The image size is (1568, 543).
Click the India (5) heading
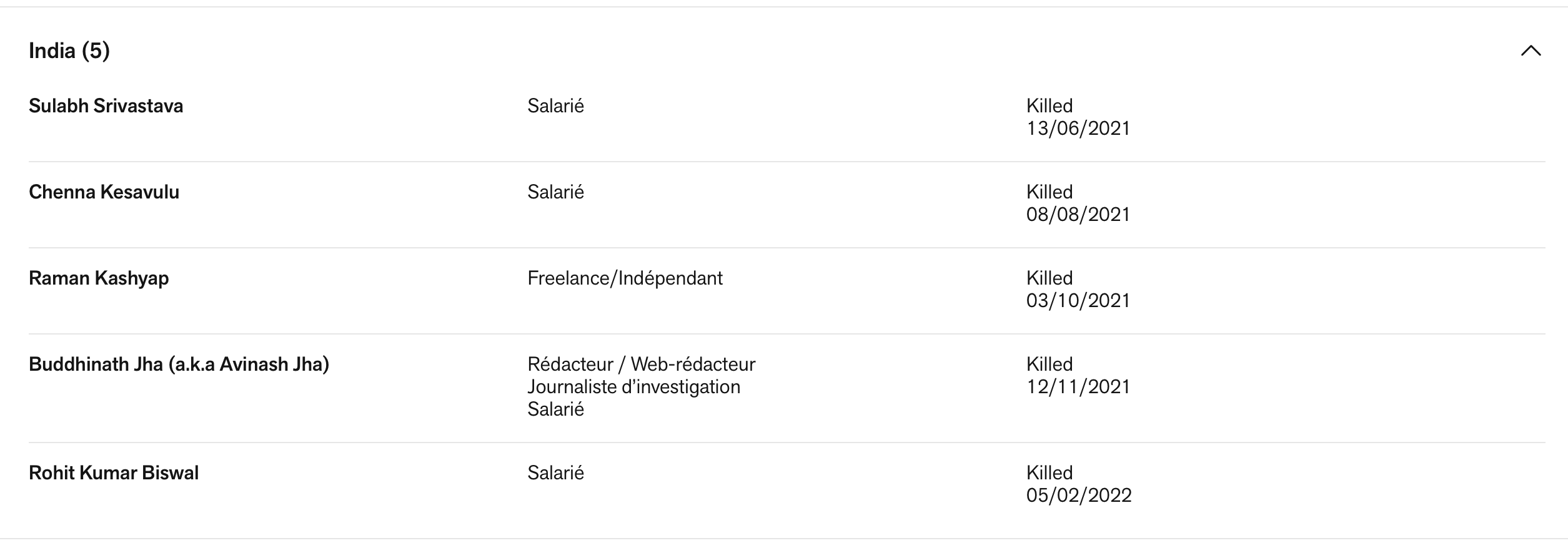69,51
